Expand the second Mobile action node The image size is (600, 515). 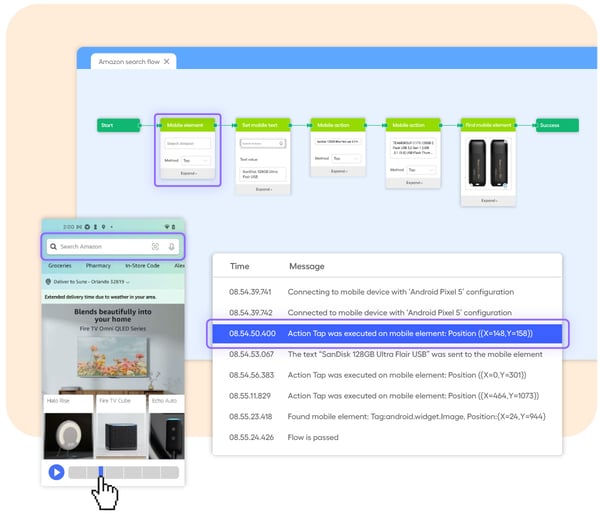(x=414, y=183)
